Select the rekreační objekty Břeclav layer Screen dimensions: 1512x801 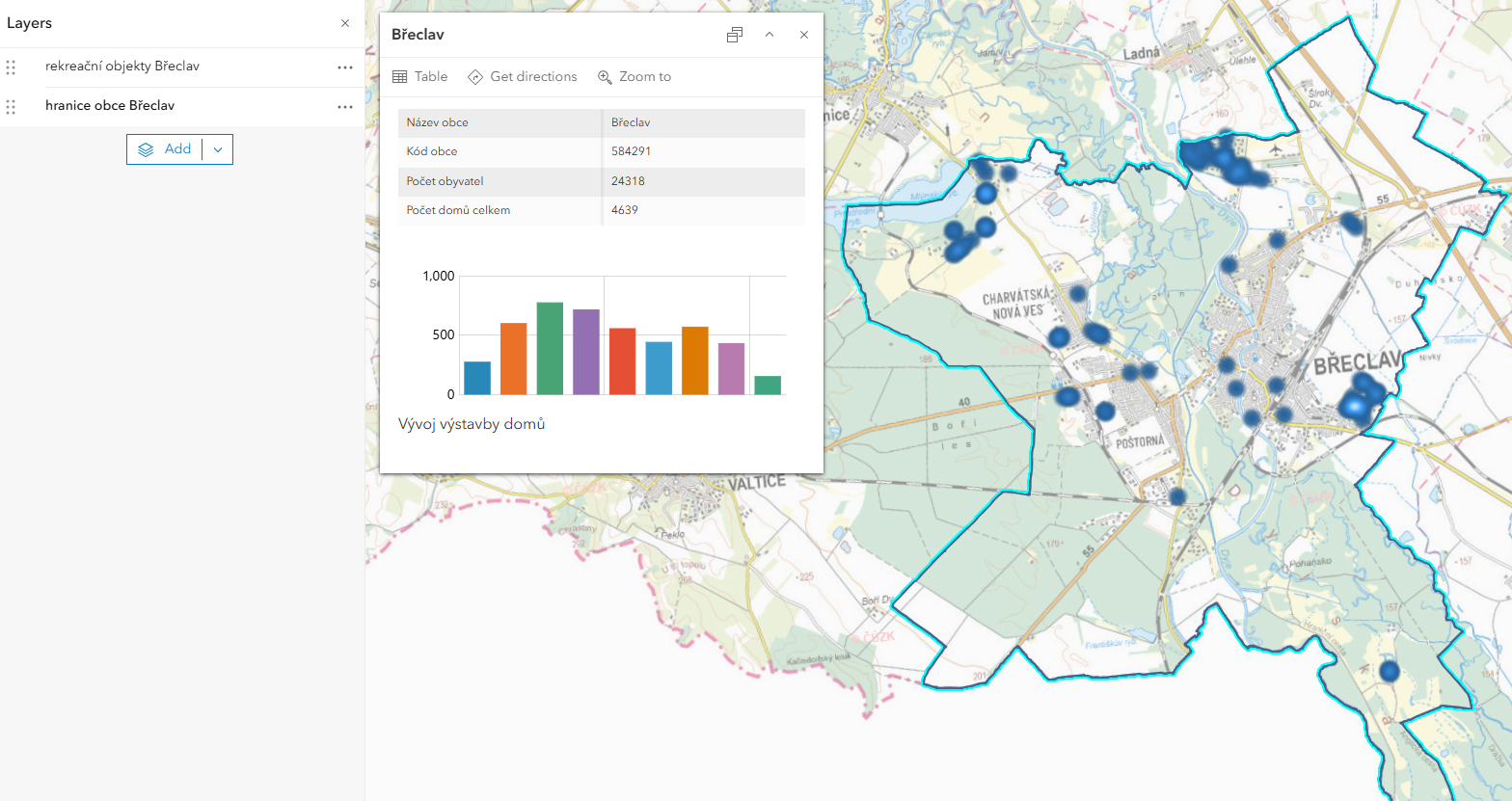coord(122,67)
